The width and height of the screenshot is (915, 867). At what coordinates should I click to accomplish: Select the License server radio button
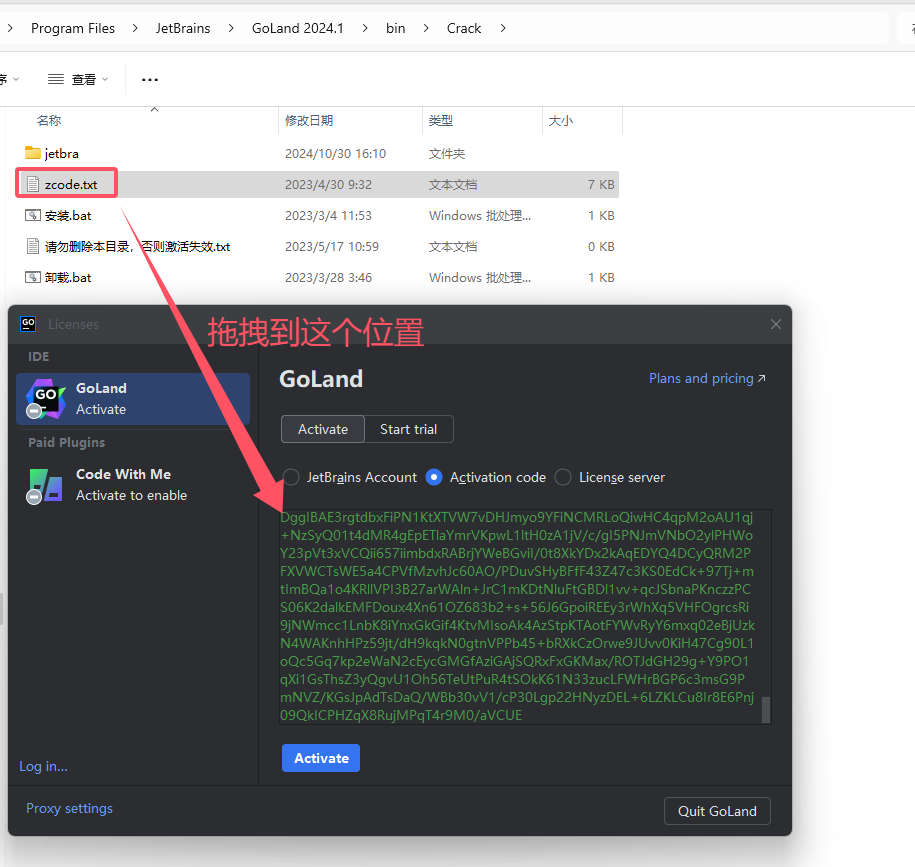pyautogui.click(x=563, y=477)
